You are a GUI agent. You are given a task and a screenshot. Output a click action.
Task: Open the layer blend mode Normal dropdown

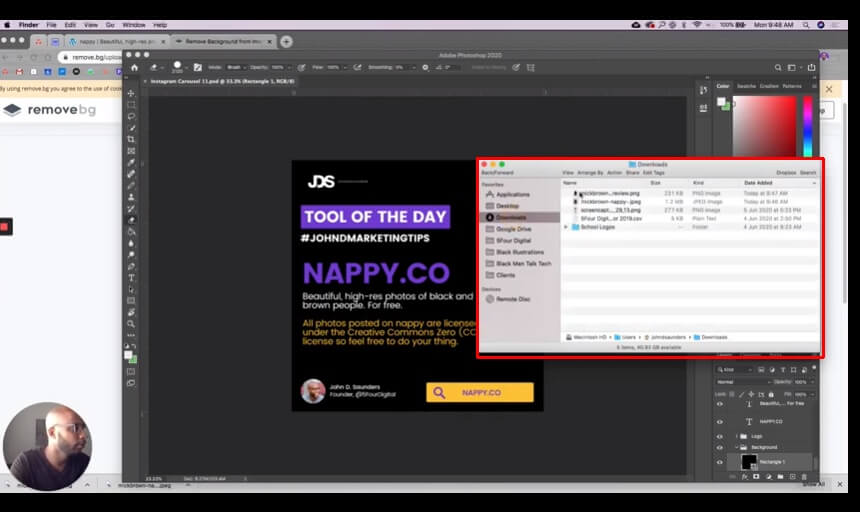click(742, 382)
